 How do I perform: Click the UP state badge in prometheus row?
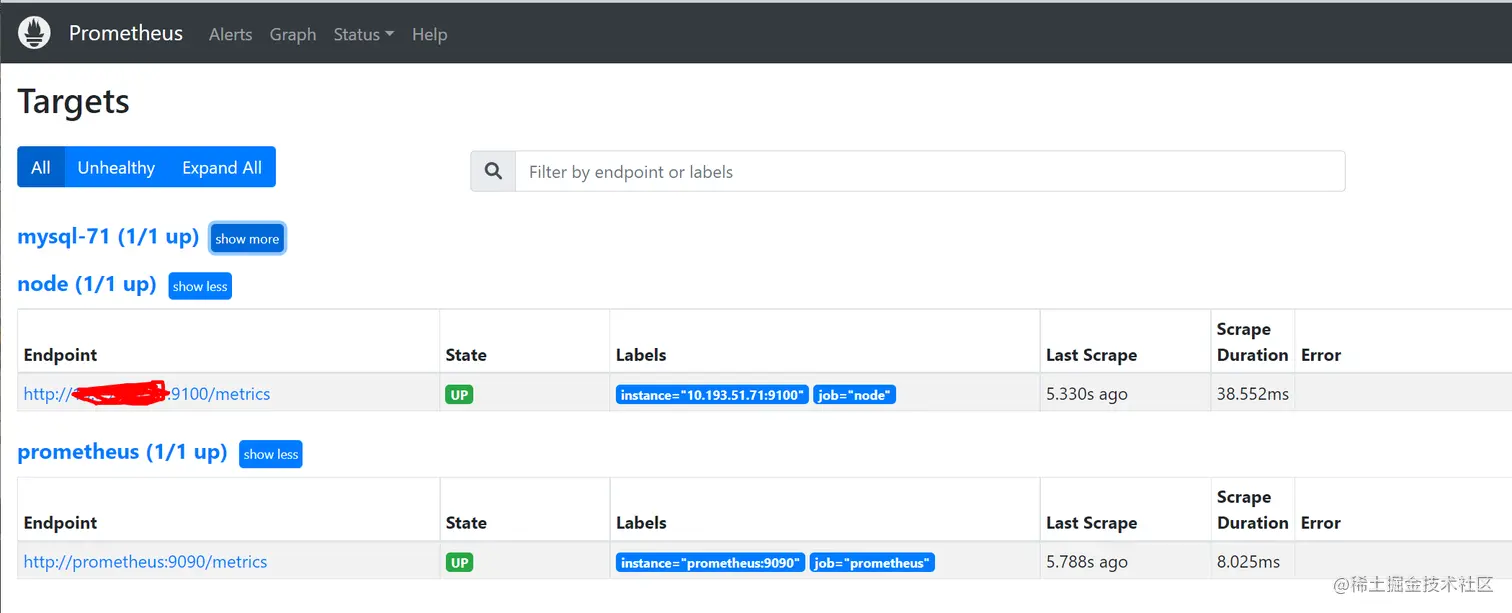click(459, 562)
